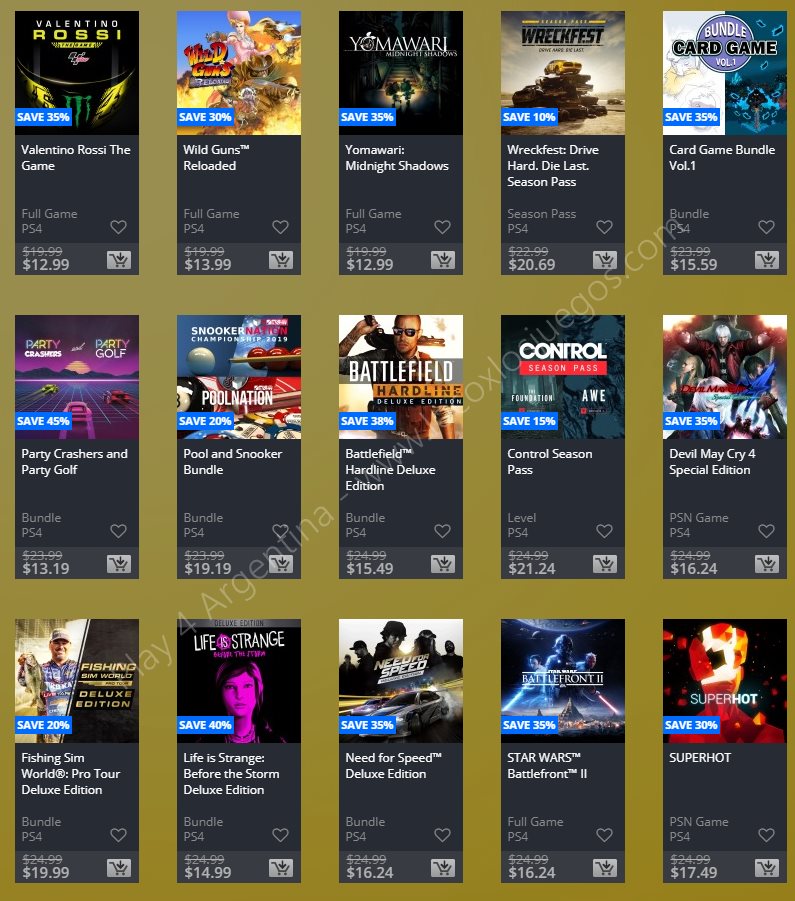The height and width of the screenshot is (901, 795).
Task: Add SUPERHOT to cart
Action: pyautogui.click(x=767, y=868)
